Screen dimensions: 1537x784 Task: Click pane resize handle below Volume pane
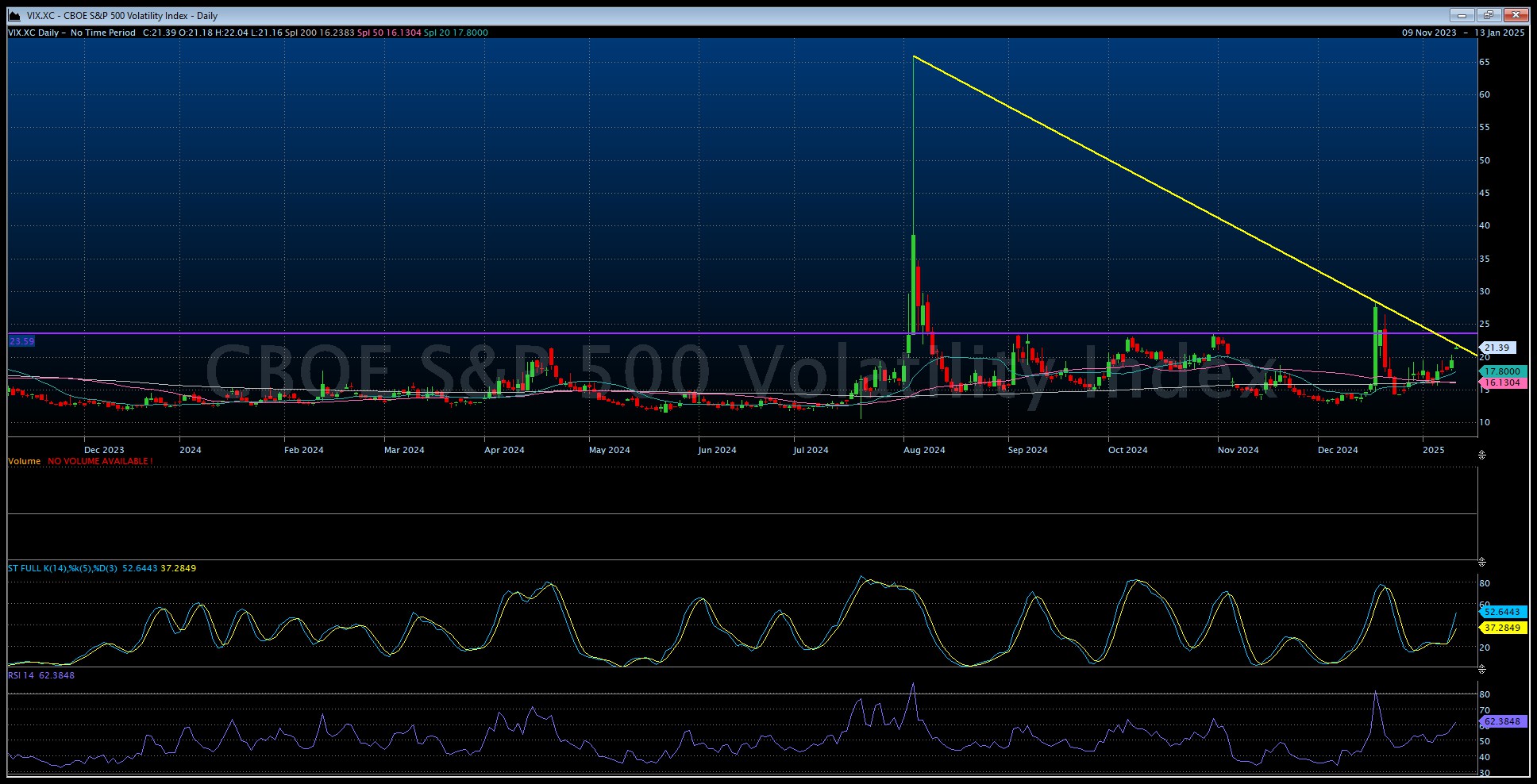pos(1481,562)
